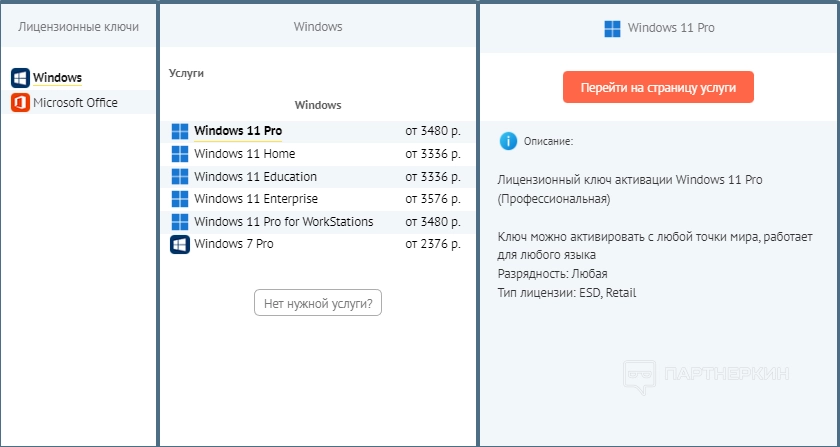The width and height of the screenshot is (840, 447).
Task: Click the Windows 11 Education row icon
Action: click(180, 177)
